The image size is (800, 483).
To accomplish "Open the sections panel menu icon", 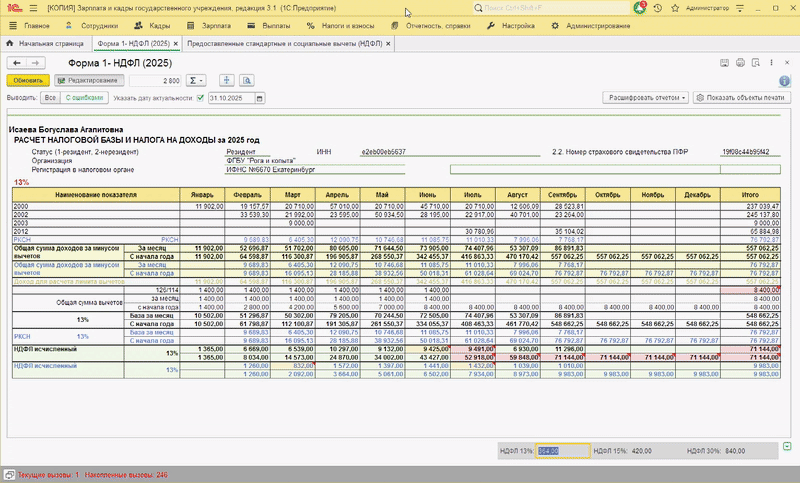I will point(13,26).
